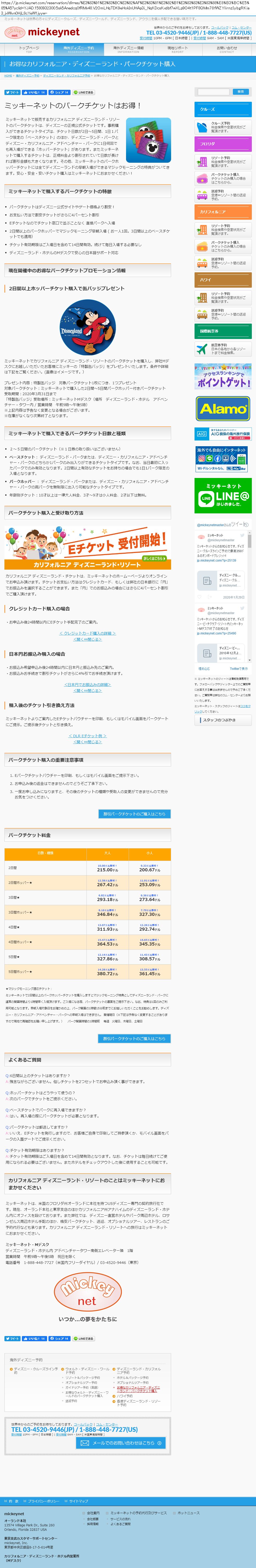256x1568 pixels.
Task: Open the 海外ディズニー情報 navigation tab
Action: 128,49
